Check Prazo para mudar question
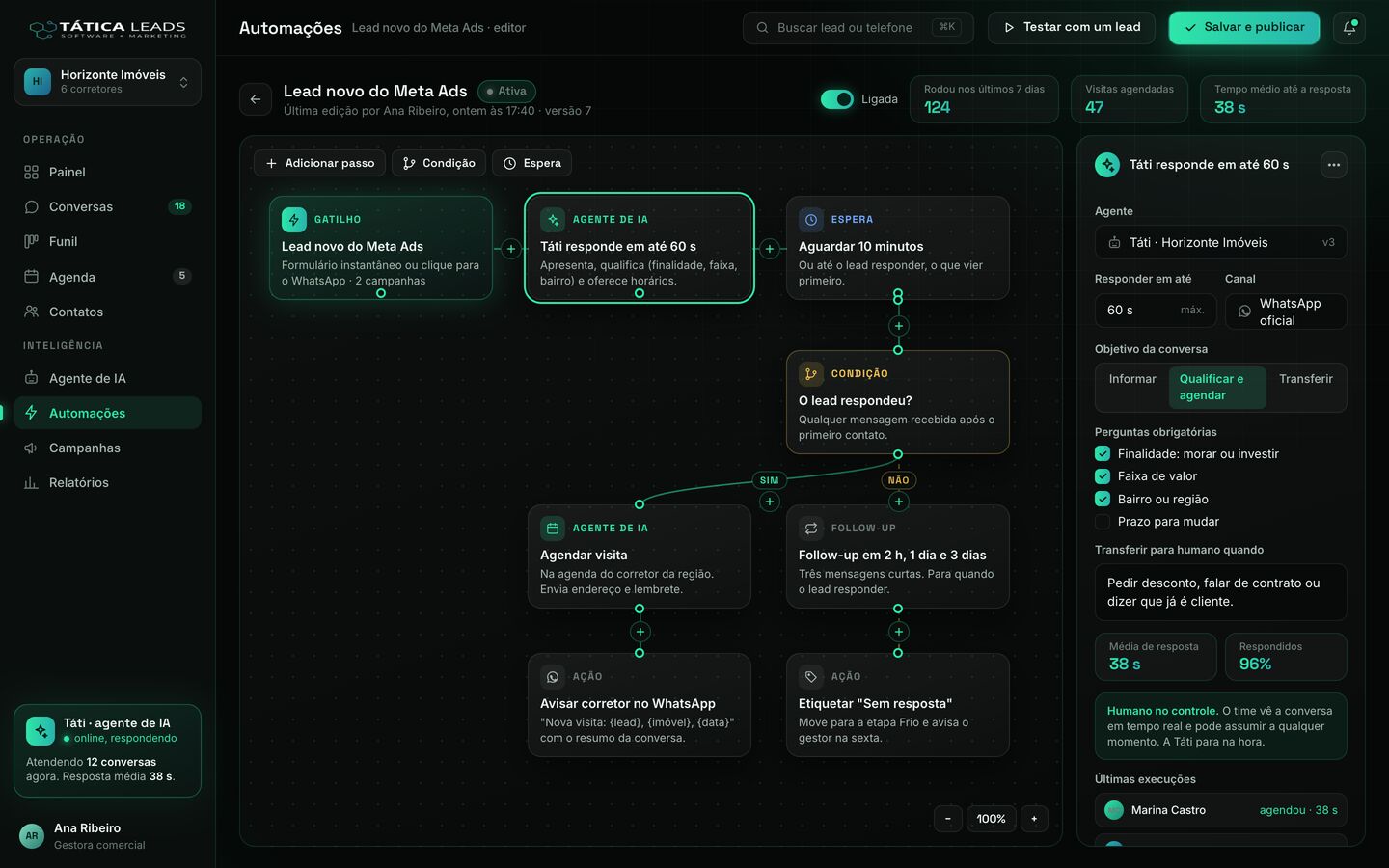Image resolution: width=1389 pixels, height=868 pixels. click(1103, 522)
